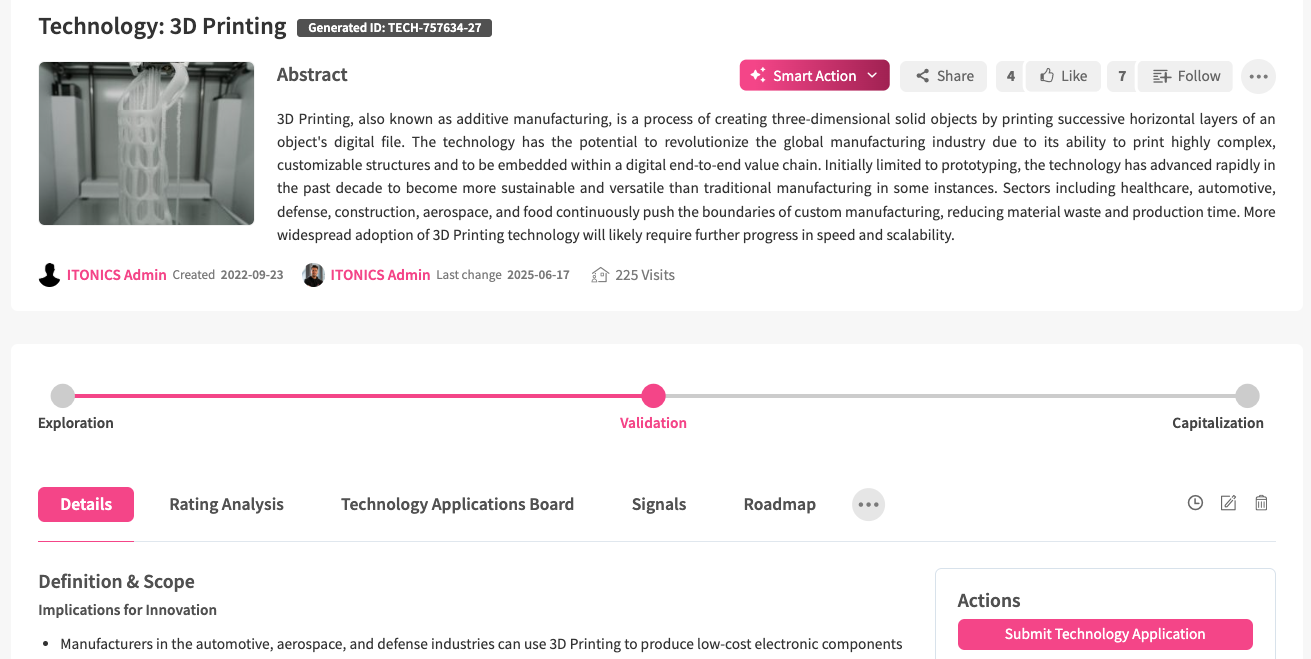The image size is (1311, 659).
Task: Click the visits house icon
Action: [600, 275]
